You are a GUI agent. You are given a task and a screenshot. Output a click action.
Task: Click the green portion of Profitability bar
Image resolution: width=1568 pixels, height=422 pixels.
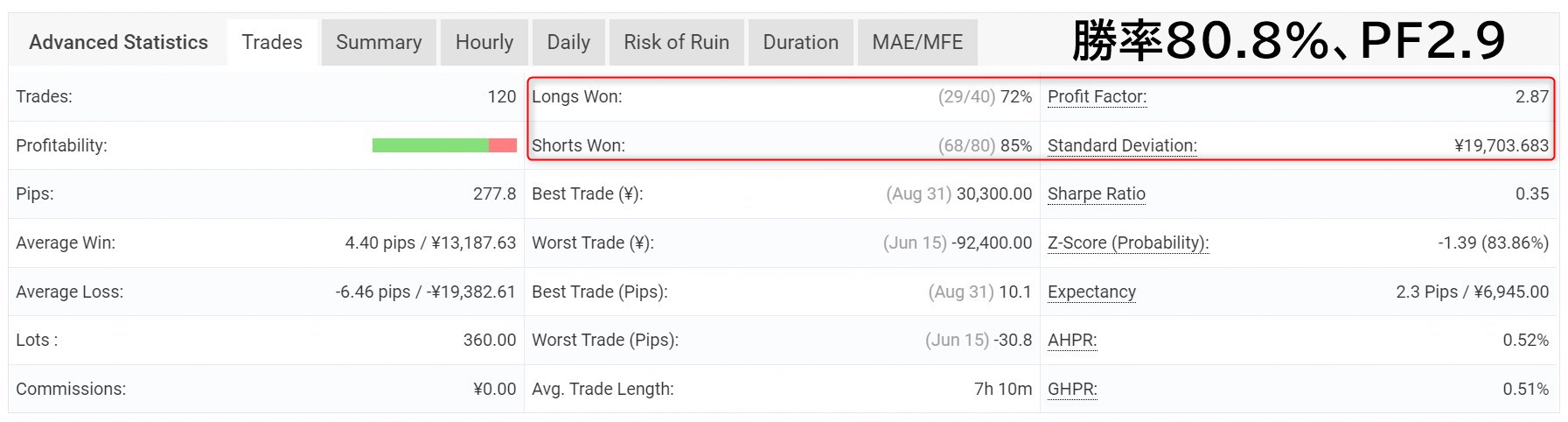point(430,145)
